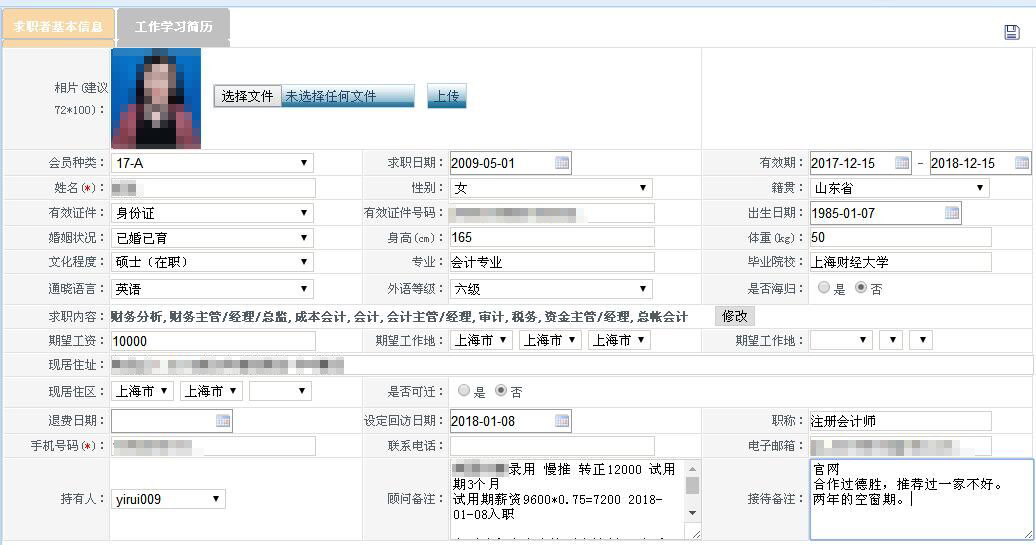Click the 未选择任何文件 label
Image resolution: width=1036 pixels, height=545 pixels.
click(330, 96)
